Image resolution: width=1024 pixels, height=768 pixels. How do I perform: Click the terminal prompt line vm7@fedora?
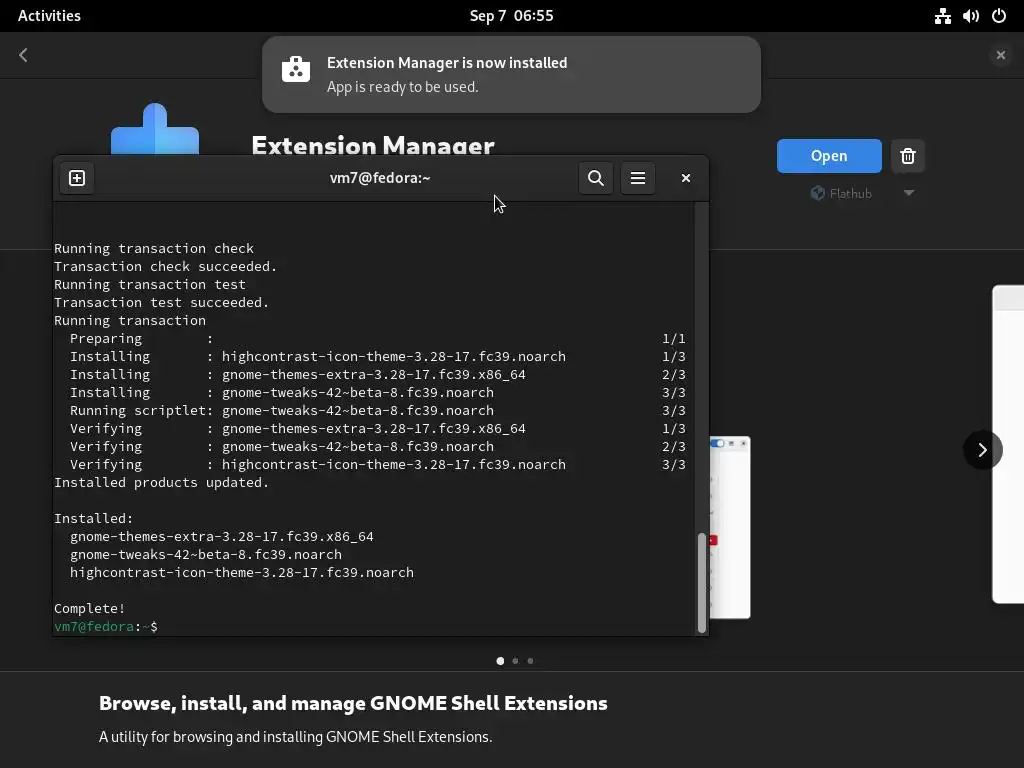106,626
